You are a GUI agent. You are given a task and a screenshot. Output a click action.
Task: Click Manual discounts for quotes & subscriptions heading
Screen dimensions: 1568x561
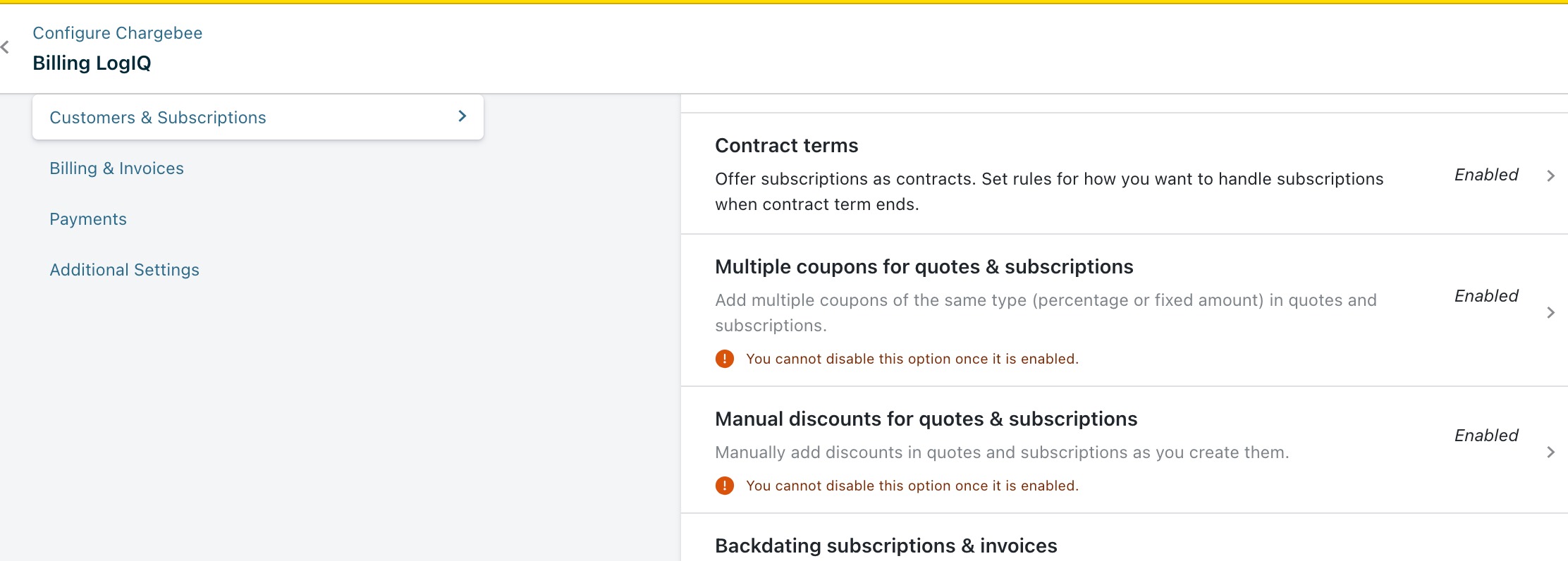click(926, 419)
